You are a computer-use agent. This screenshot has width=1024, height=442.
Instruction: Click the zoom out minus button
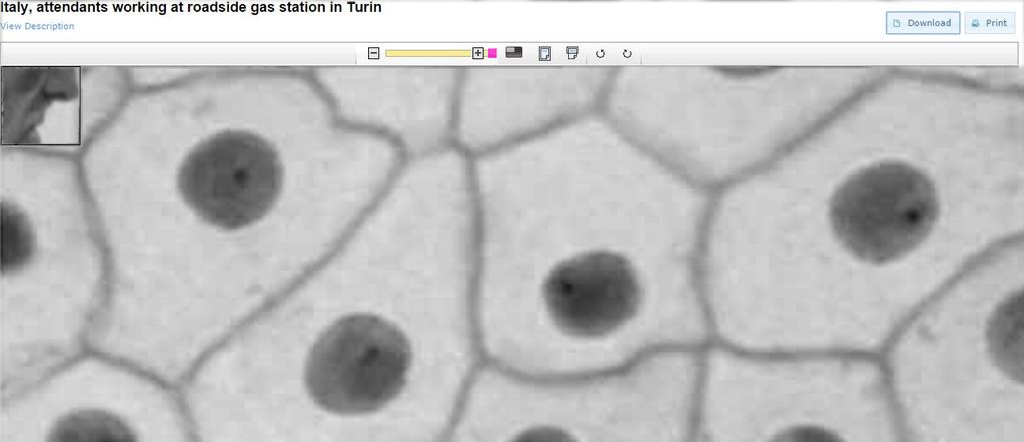point(374,54)
